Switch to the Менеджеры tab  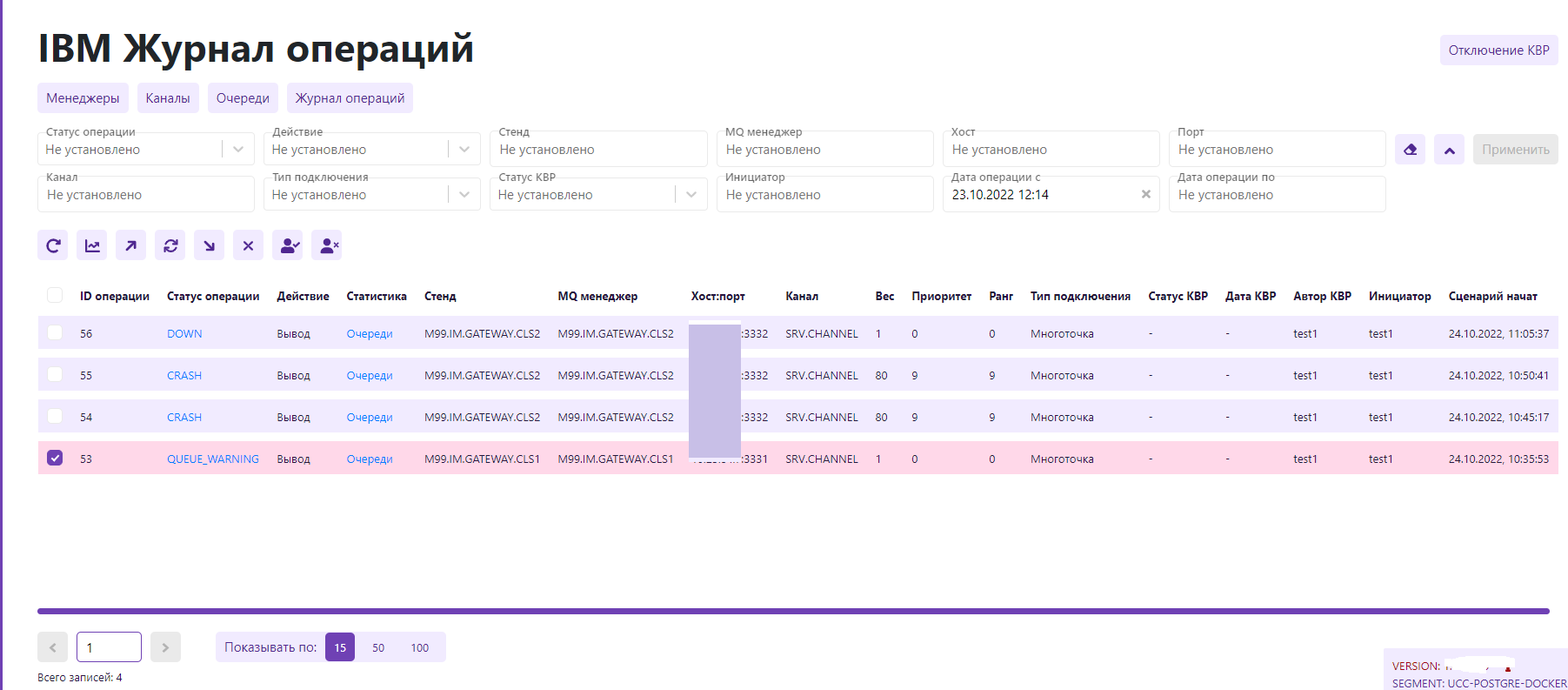pos(83,98)
